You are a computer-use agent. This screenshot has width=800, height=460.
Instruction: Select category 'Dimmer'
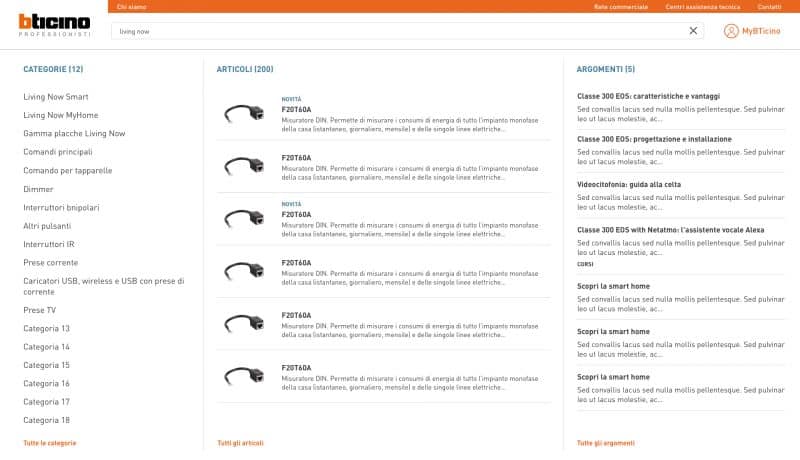[x=38, y=189]
